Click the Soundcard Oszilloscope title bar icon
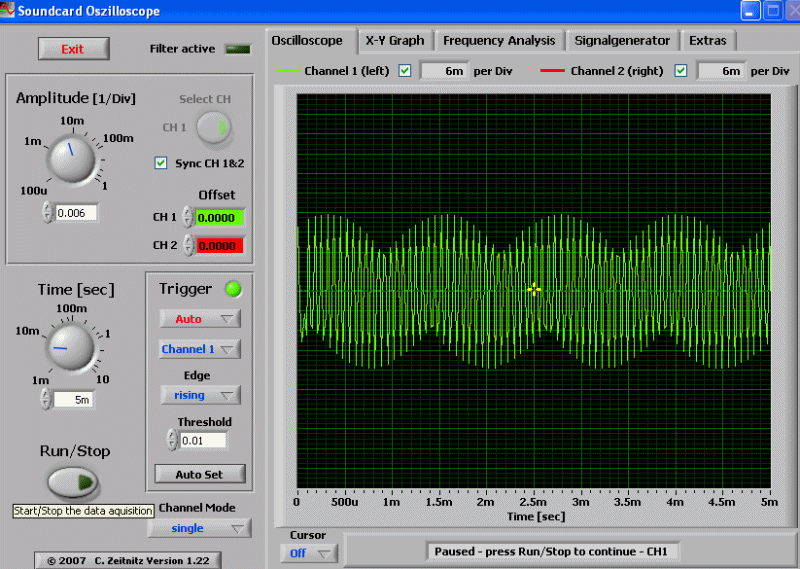 click(x=7, y=11)
